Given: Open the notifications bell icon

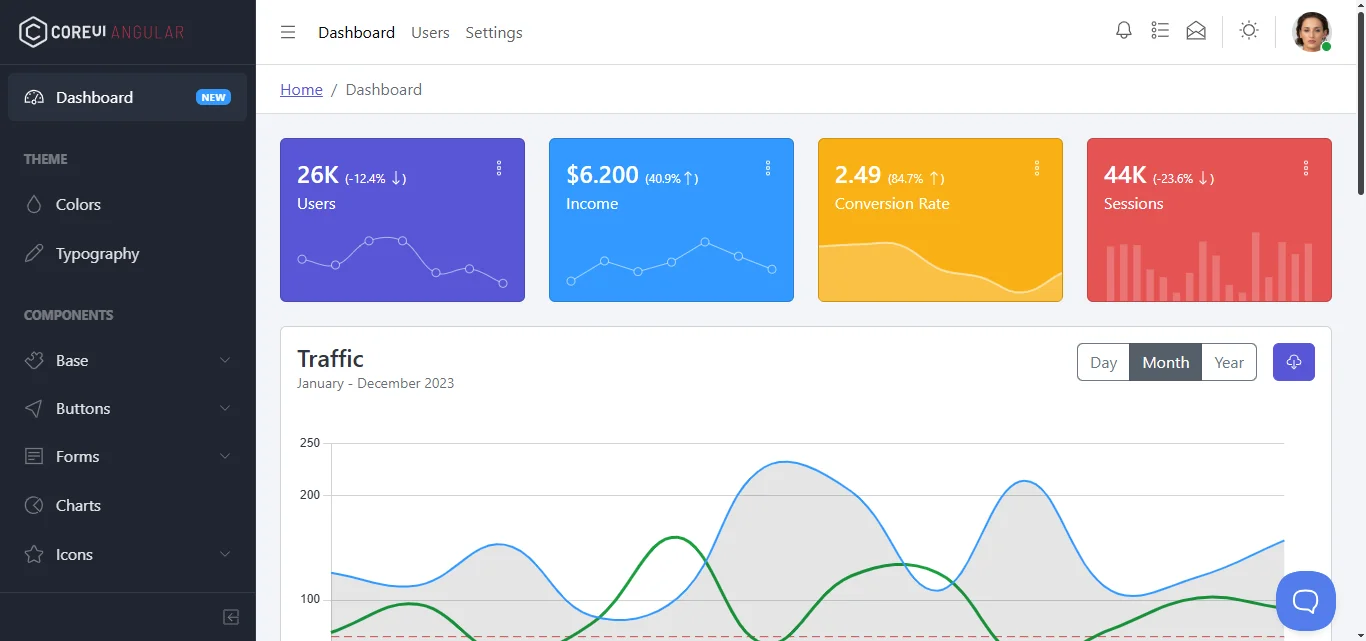Looking at the screenshot, I should coord(1124,31).
